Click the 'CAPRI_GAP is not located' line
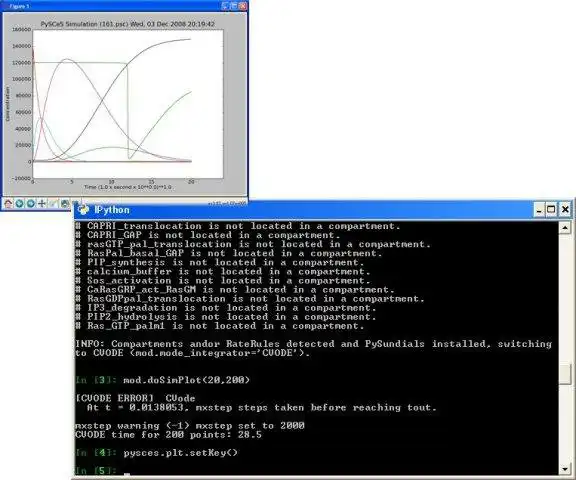Viewport: 576px width, 480px height. 207,235
